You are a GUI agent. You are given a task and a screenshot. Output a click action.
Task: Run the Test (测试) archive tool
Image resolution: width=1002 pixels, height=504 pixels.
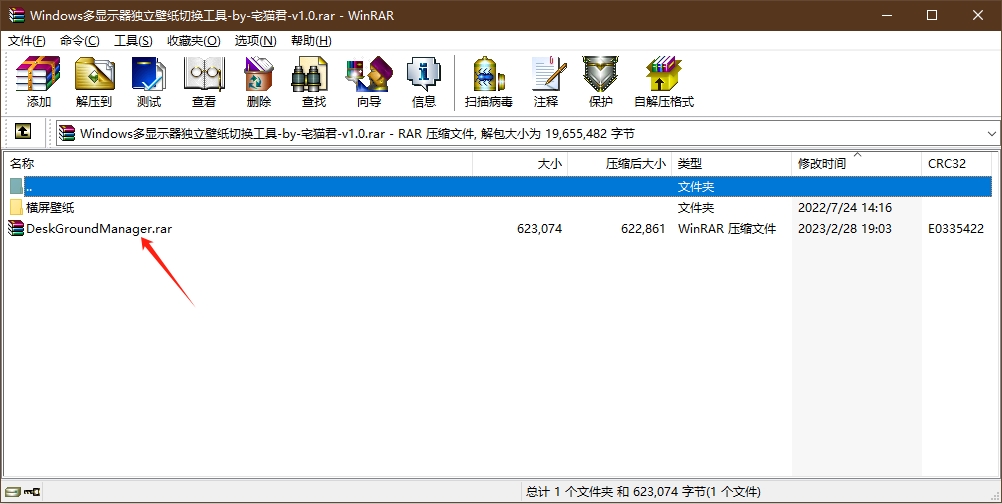click(149, 82)
